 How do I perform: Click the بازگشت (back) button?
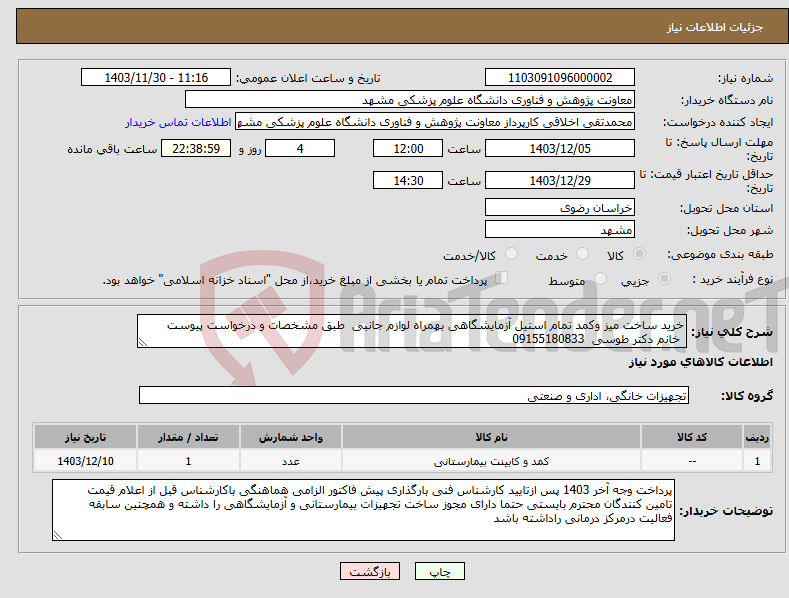point(370,571)
